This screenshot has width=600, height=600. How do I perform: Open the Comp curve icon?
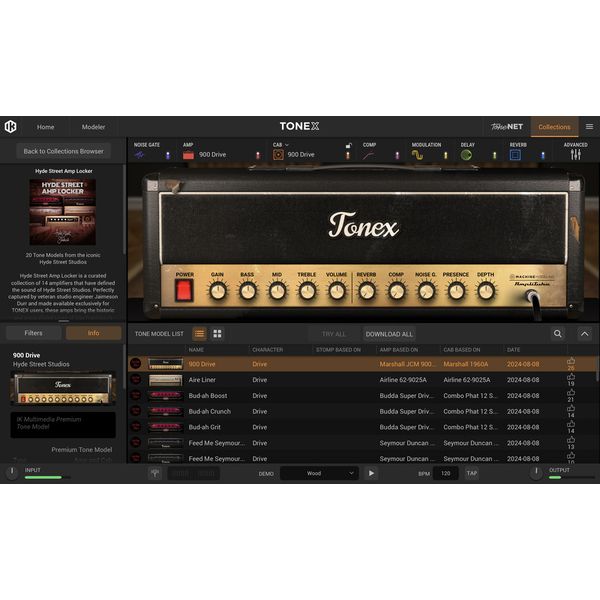coord(368,155)
